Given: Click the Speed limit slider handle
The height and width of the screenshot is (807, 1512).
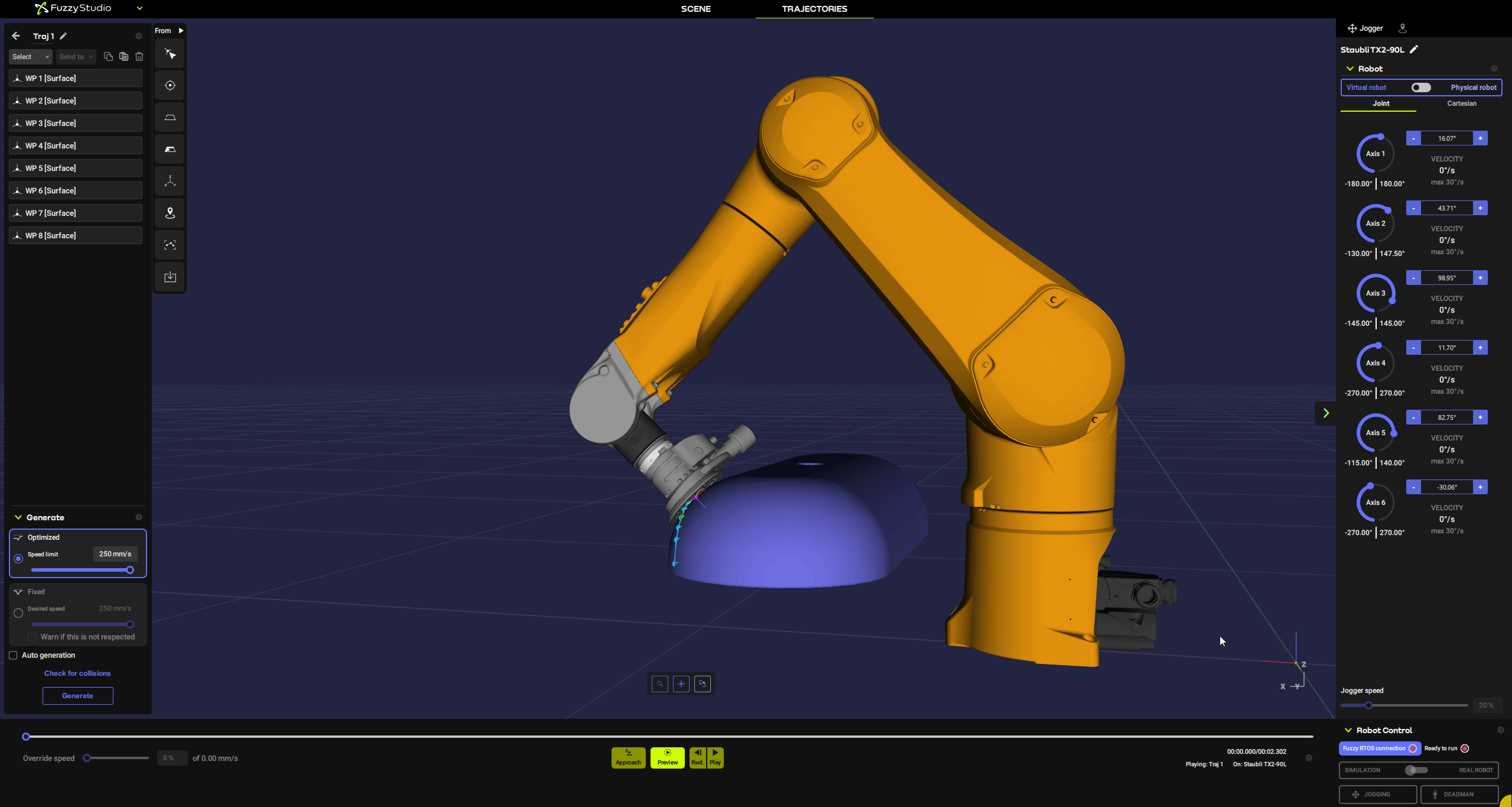Looking at the screenshot, I should pyautogui.click(x=130, y=571).
